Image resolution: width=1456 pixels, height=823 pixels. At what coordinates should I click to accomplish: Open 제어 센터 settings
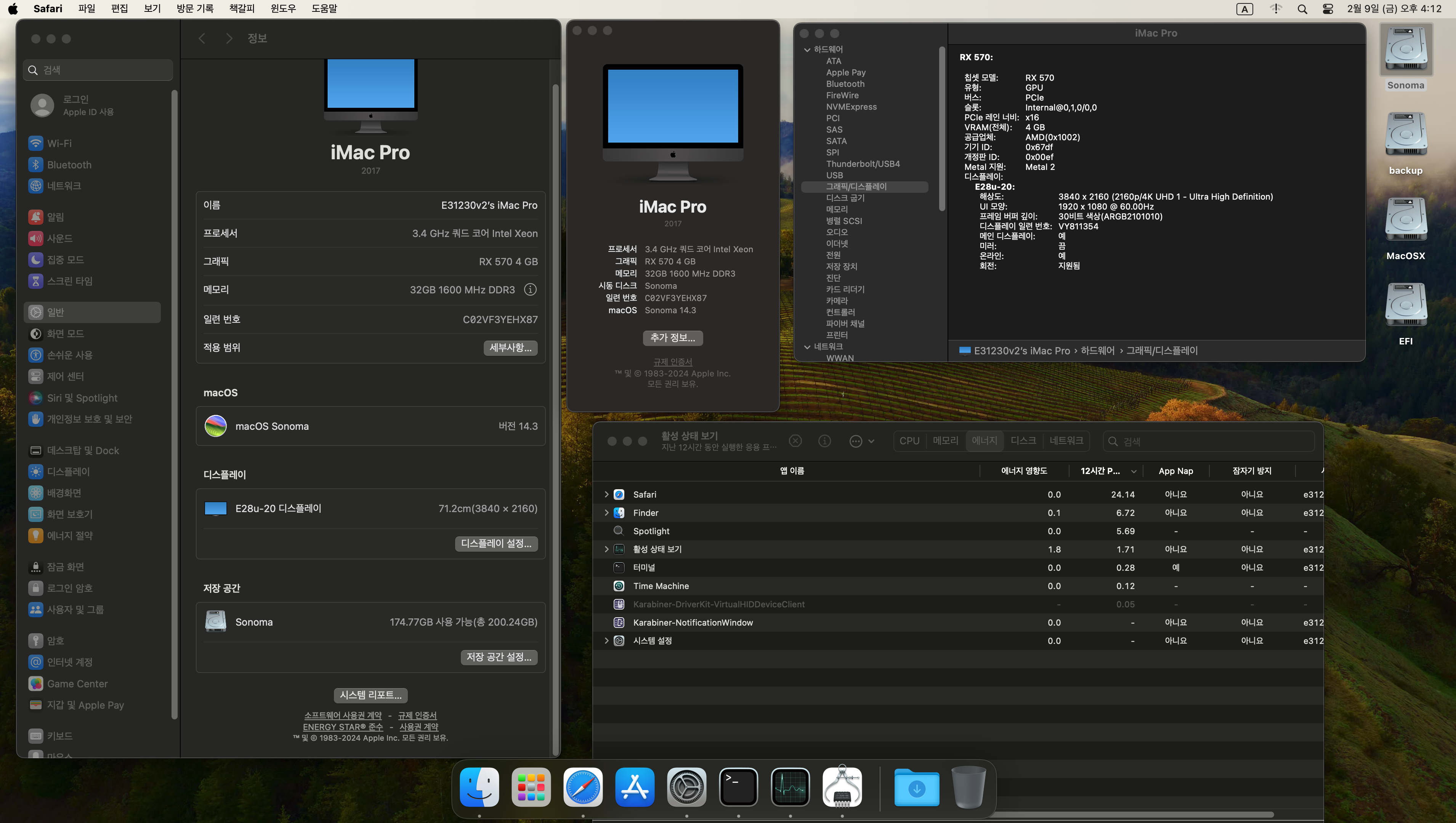[x=93, y=376]
